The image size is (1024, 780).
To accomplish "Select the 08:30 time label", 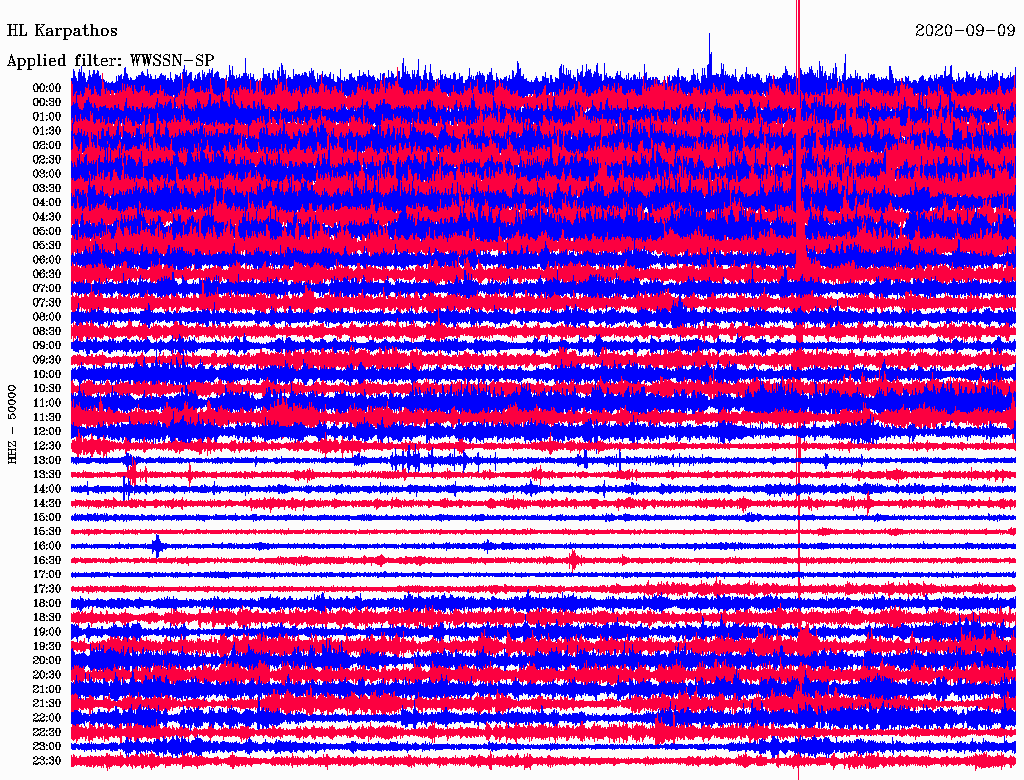I will pyautogui.click(x=47, y=332).
